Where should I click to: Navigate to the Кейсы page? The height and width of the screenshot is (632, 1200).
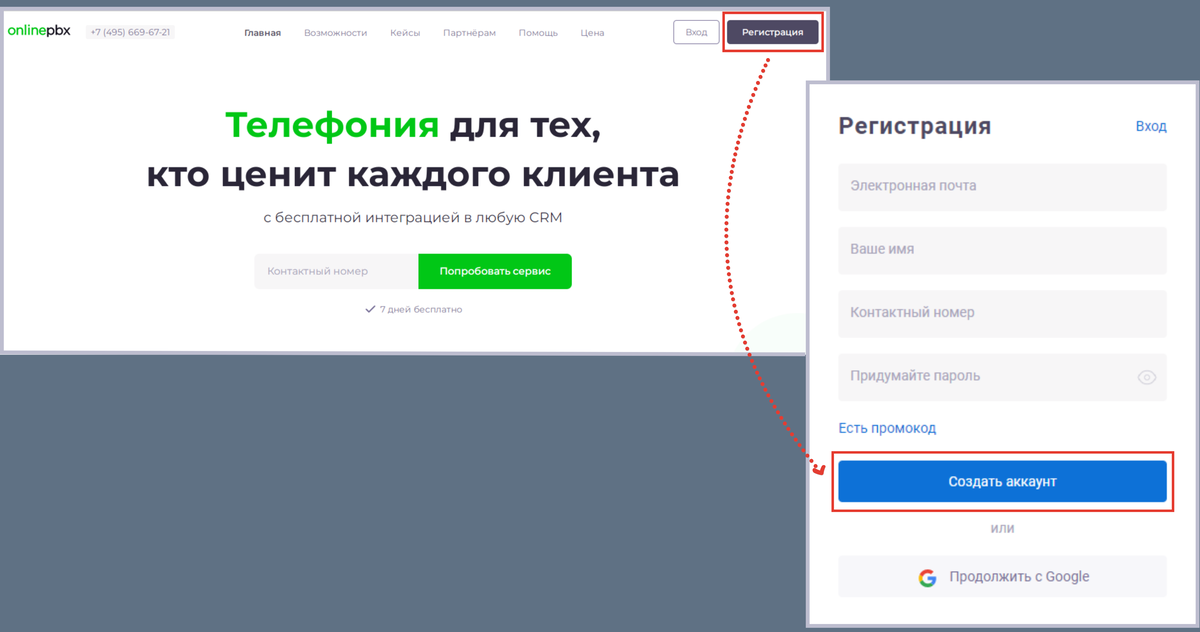coord(405,32)
